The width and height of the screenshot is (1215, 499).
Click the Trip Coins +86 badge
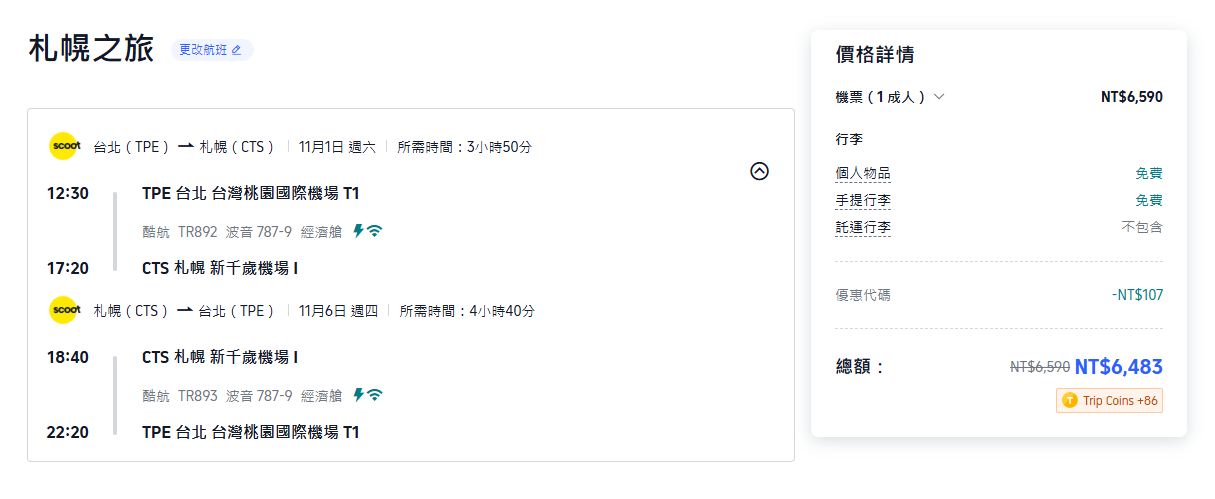[x=1109, y=401]
